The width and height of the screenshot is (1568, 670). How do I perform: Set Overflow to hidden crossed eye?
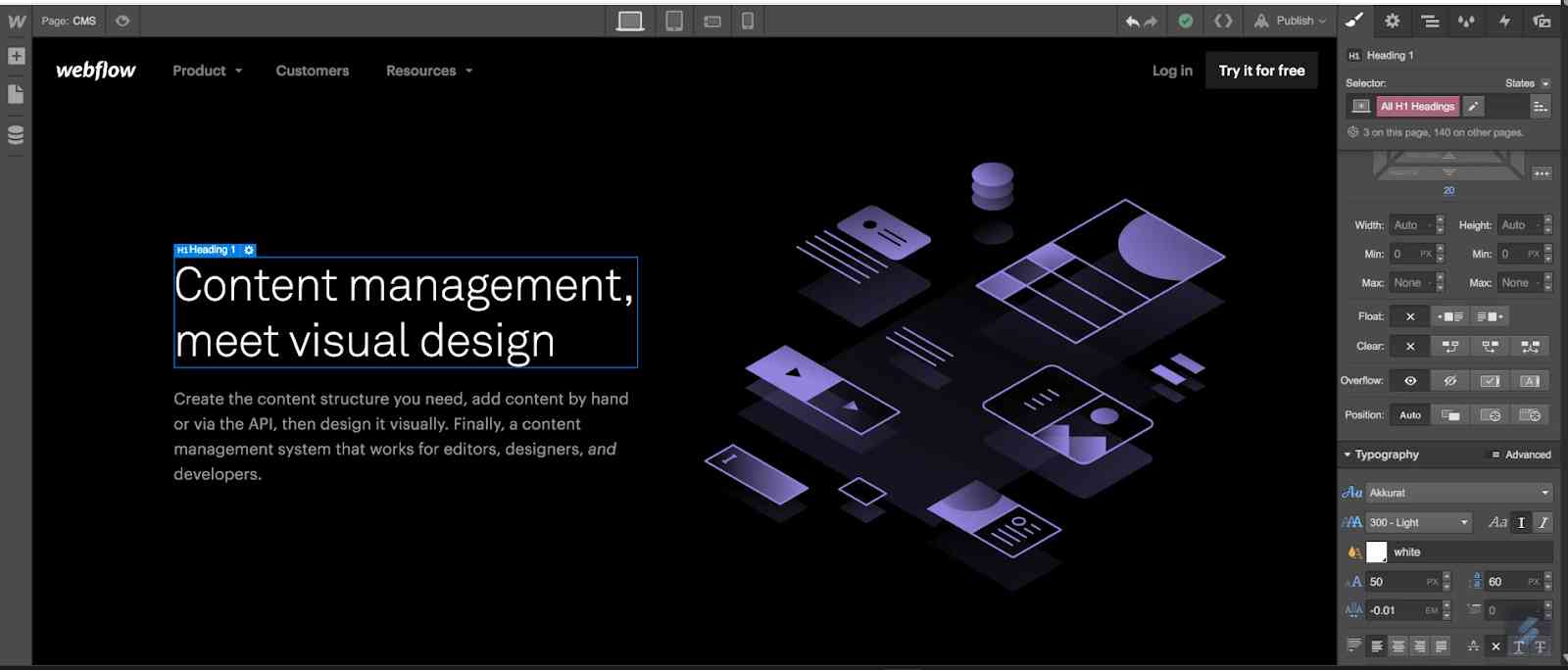(1450, 381)
